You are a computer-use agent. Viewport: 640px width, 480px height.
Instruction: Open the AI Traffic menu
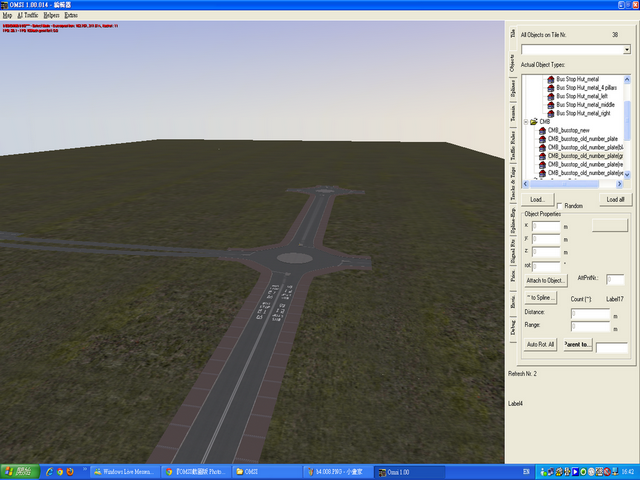[x=27, y=15]
